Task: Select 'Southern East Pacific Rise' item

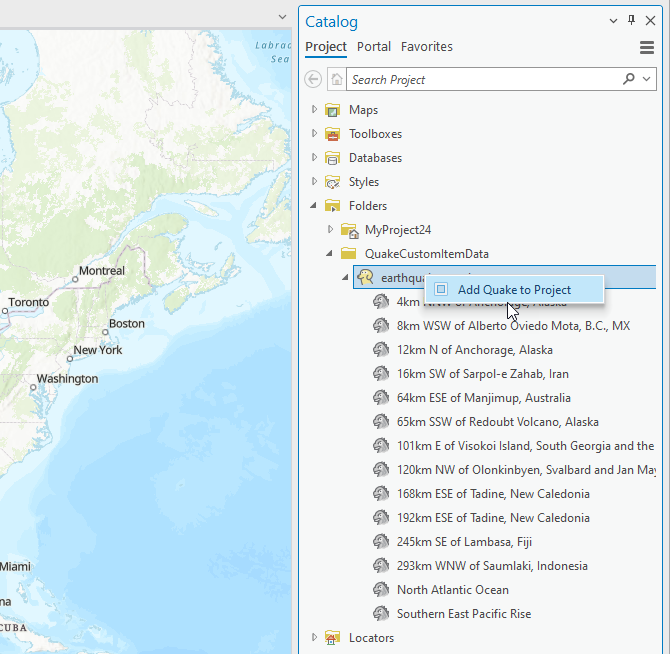Action: (x=464, y=614)
